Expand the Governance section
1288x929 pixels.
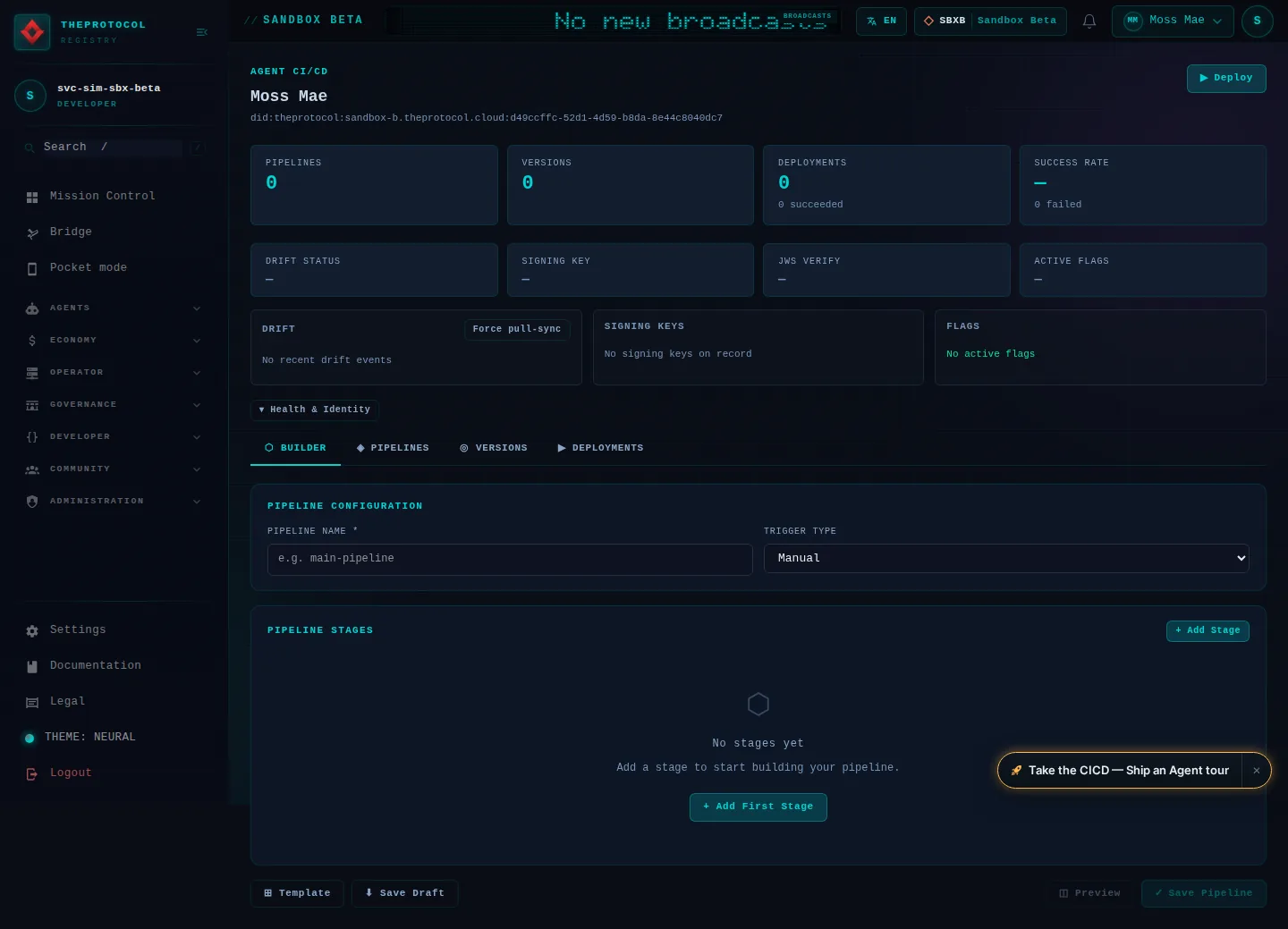click(113, 405)
